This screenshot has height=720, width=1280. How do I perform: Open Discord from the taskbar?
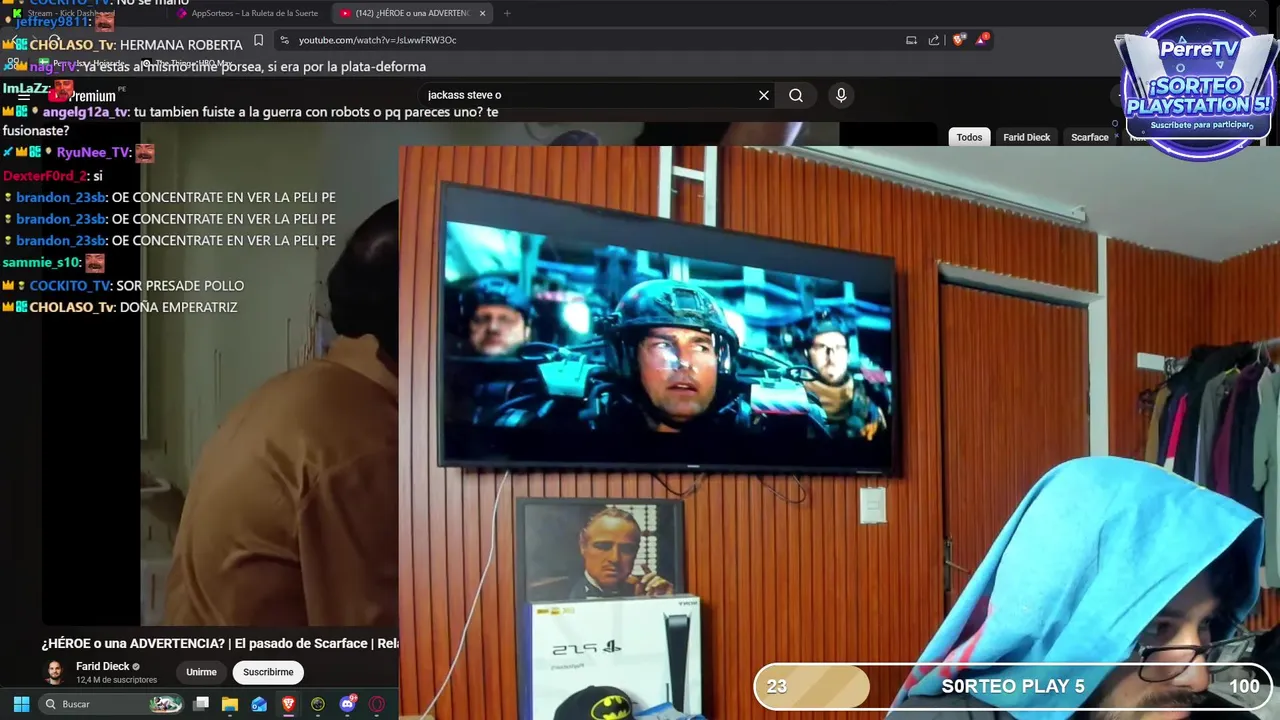(348, 704)
